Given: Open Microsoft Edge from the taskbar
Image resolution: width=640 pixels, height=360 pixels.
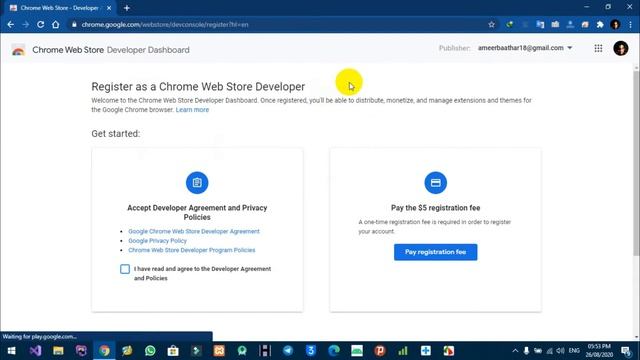Looking at the screenshot, I should (334, 351).
